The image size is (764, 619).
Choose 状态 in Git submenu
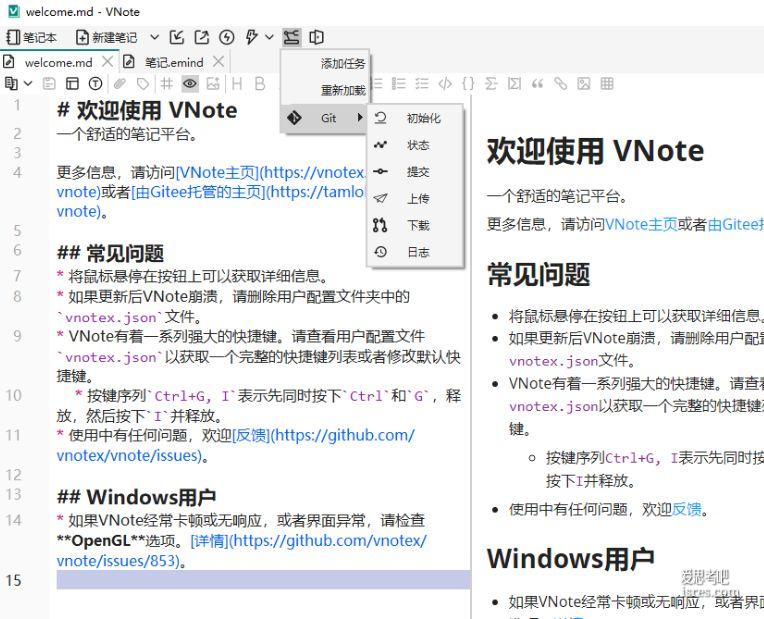(x=415, y=145)
